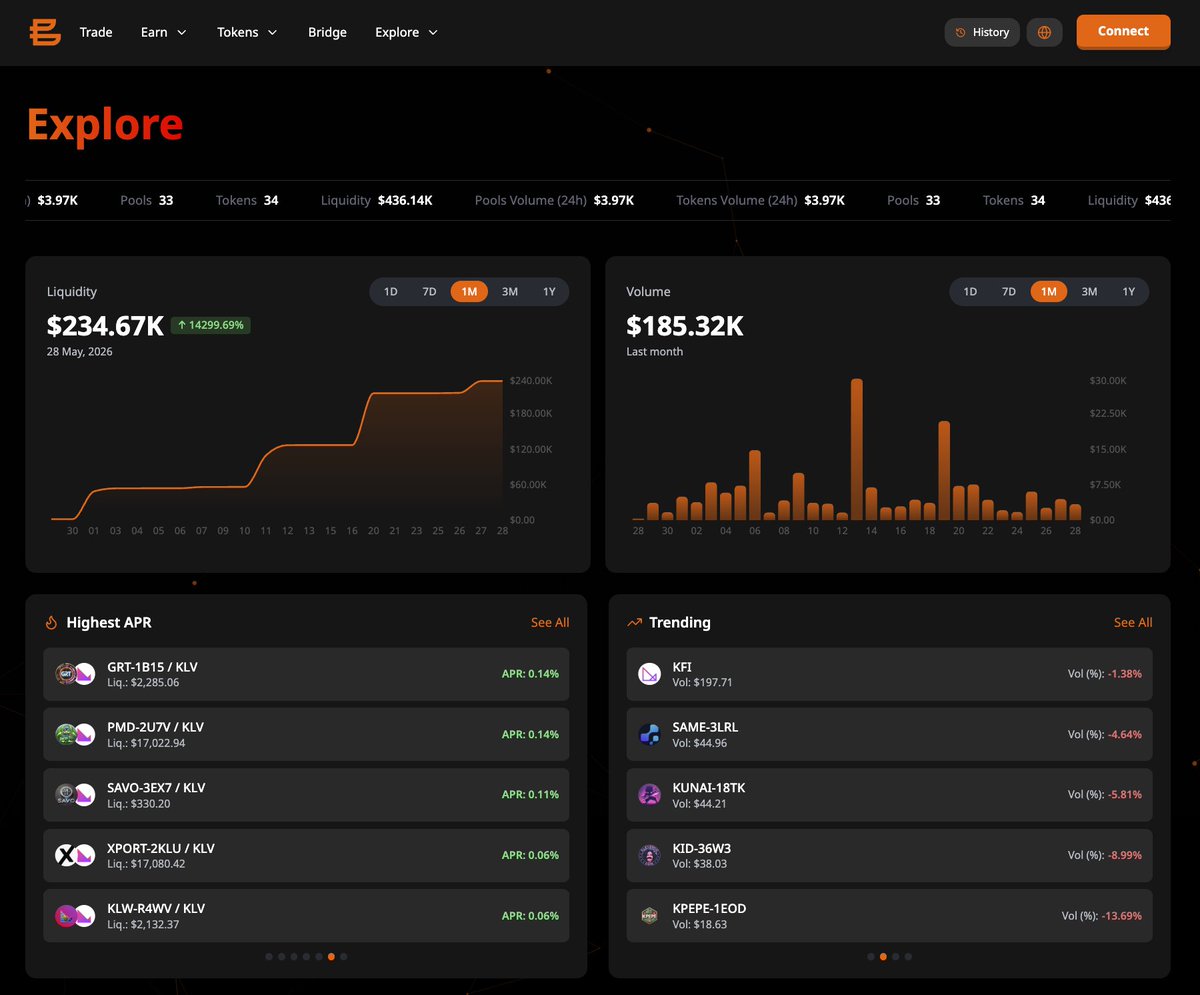Select 7D range on Liquidity chart
1200x995 pixels.
coord(429,292)
